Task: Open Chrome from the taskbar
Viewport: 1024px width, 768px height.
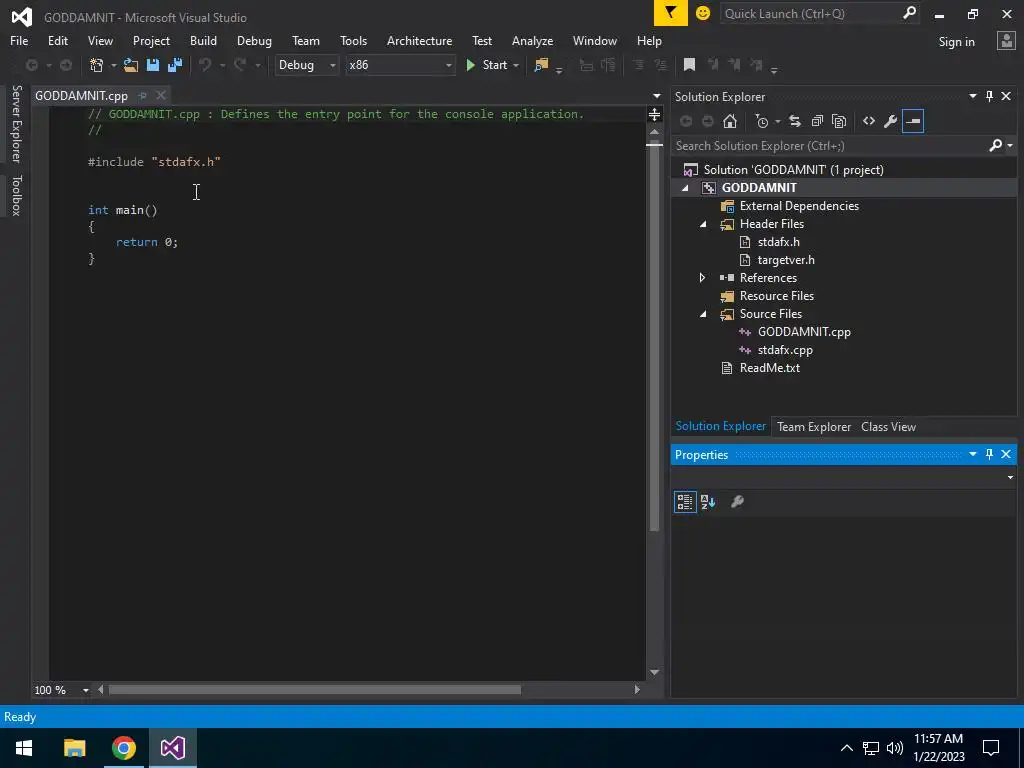Action: click(123, 748)
